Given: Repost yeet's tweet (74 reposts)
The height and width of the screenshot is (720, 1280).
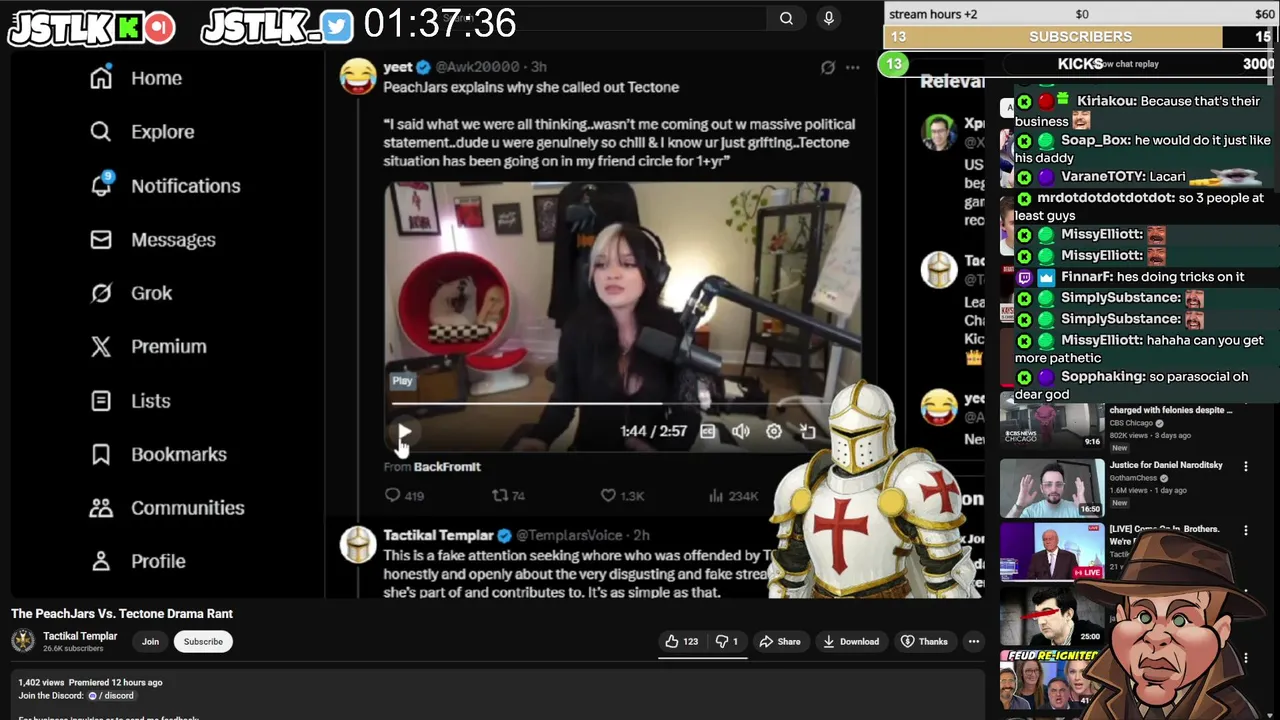Looking at the screenshot, I should point(508,495).
